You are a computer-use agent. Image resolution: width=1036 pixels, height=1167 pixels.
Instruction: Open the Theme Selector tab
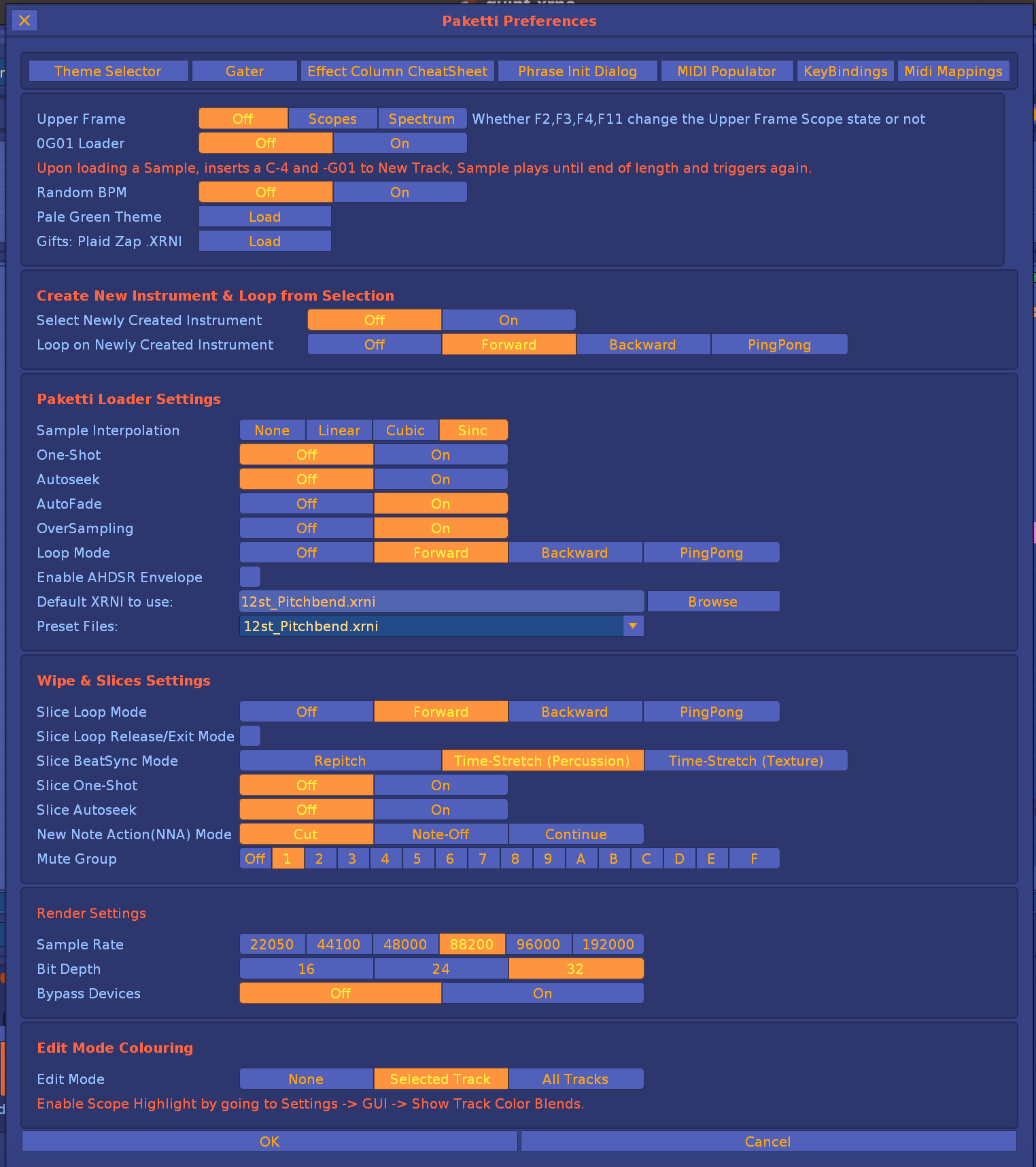[108, 71]
